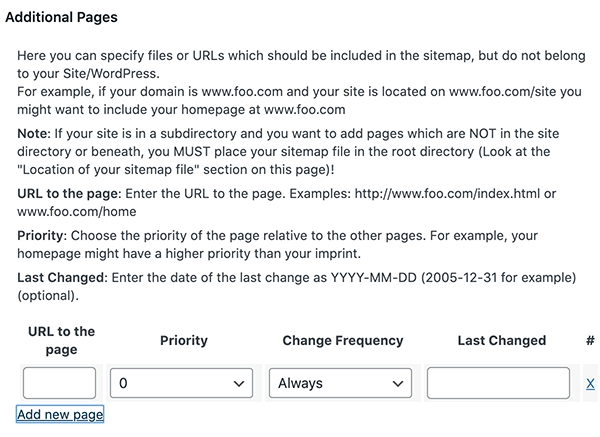The height and width of the screenshot is (437, 600).
Task: Click the X link to remove the page row
Action: click(x=590, y=384)
